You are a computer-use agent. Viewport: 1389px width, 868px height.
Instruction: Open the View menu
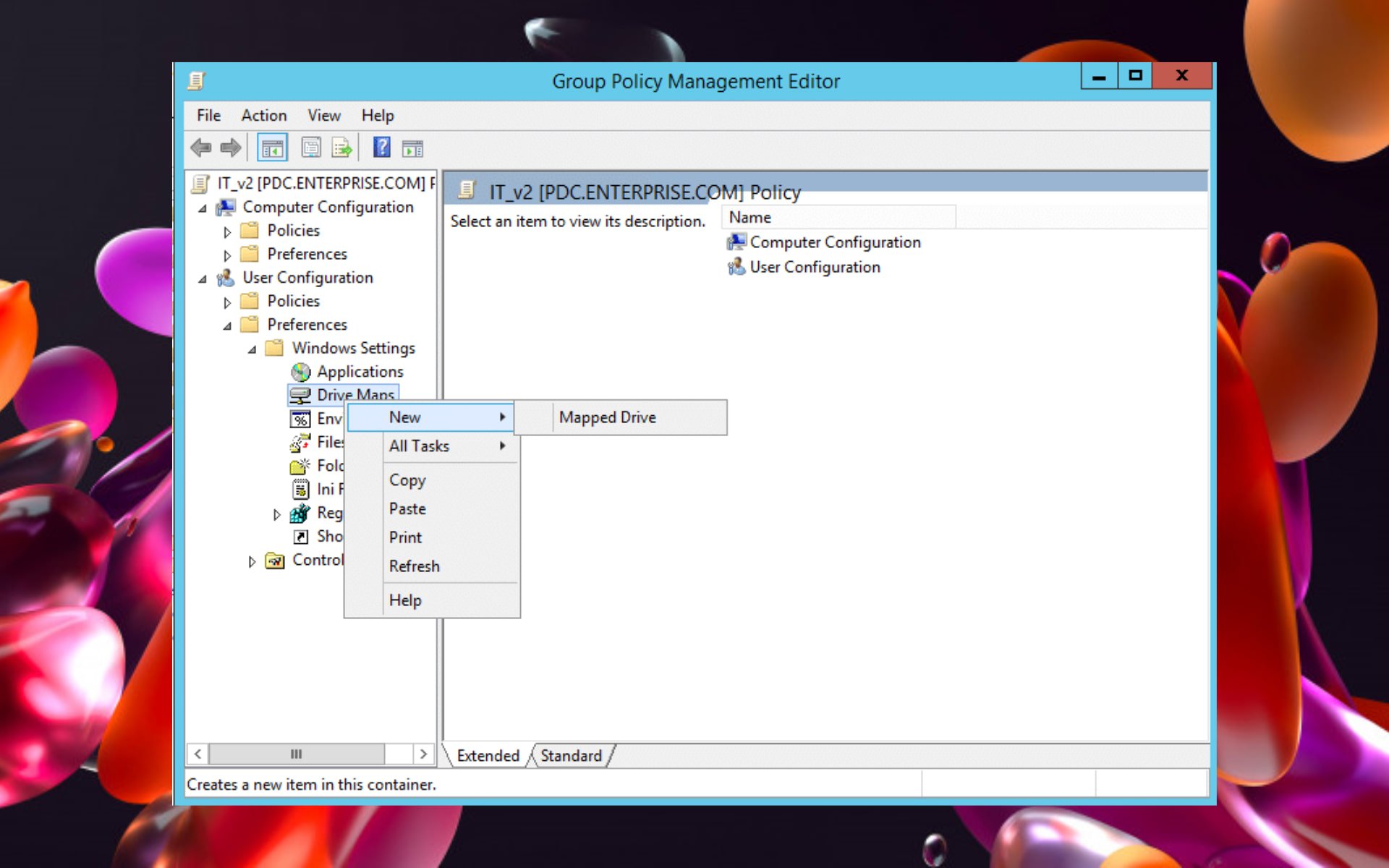point(324,116)
